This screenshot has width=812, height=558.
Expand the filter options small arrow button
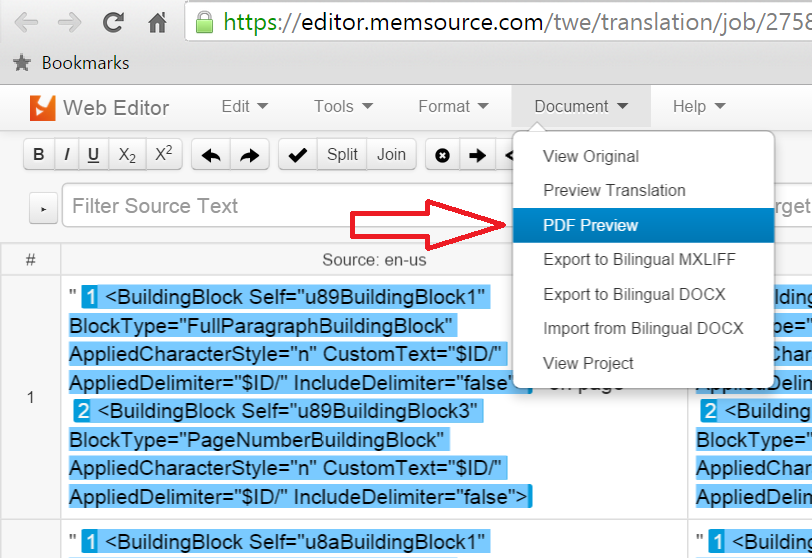tap(44, 209)
